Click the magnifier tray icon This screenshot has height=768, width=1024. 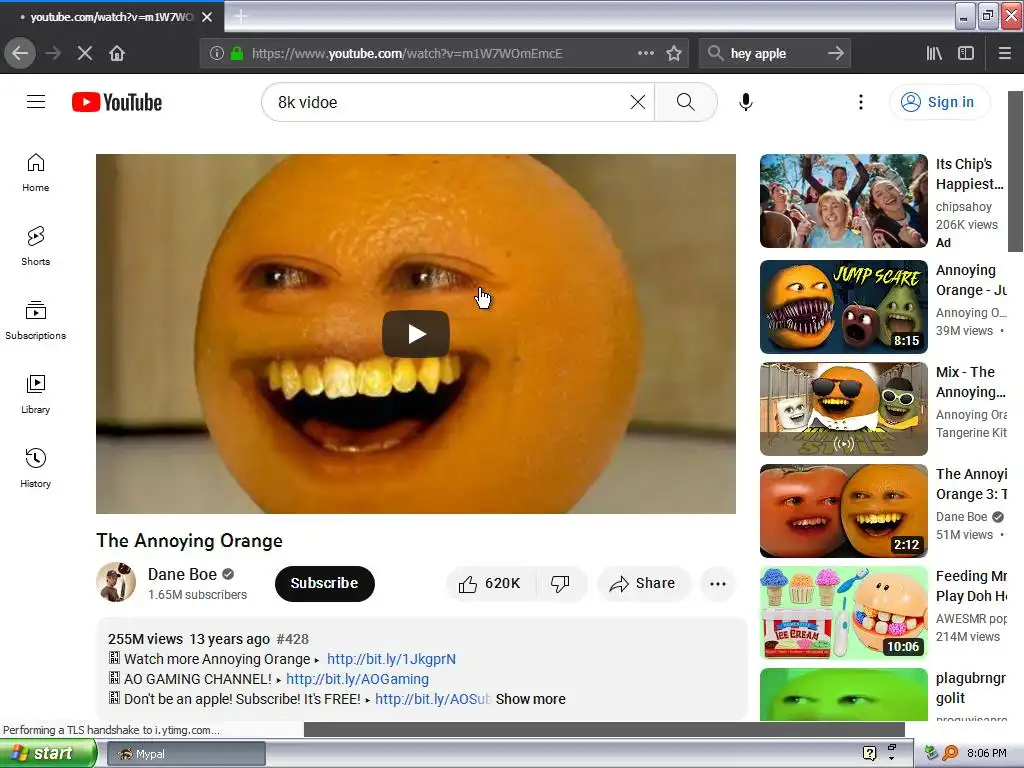coord(950,753)
